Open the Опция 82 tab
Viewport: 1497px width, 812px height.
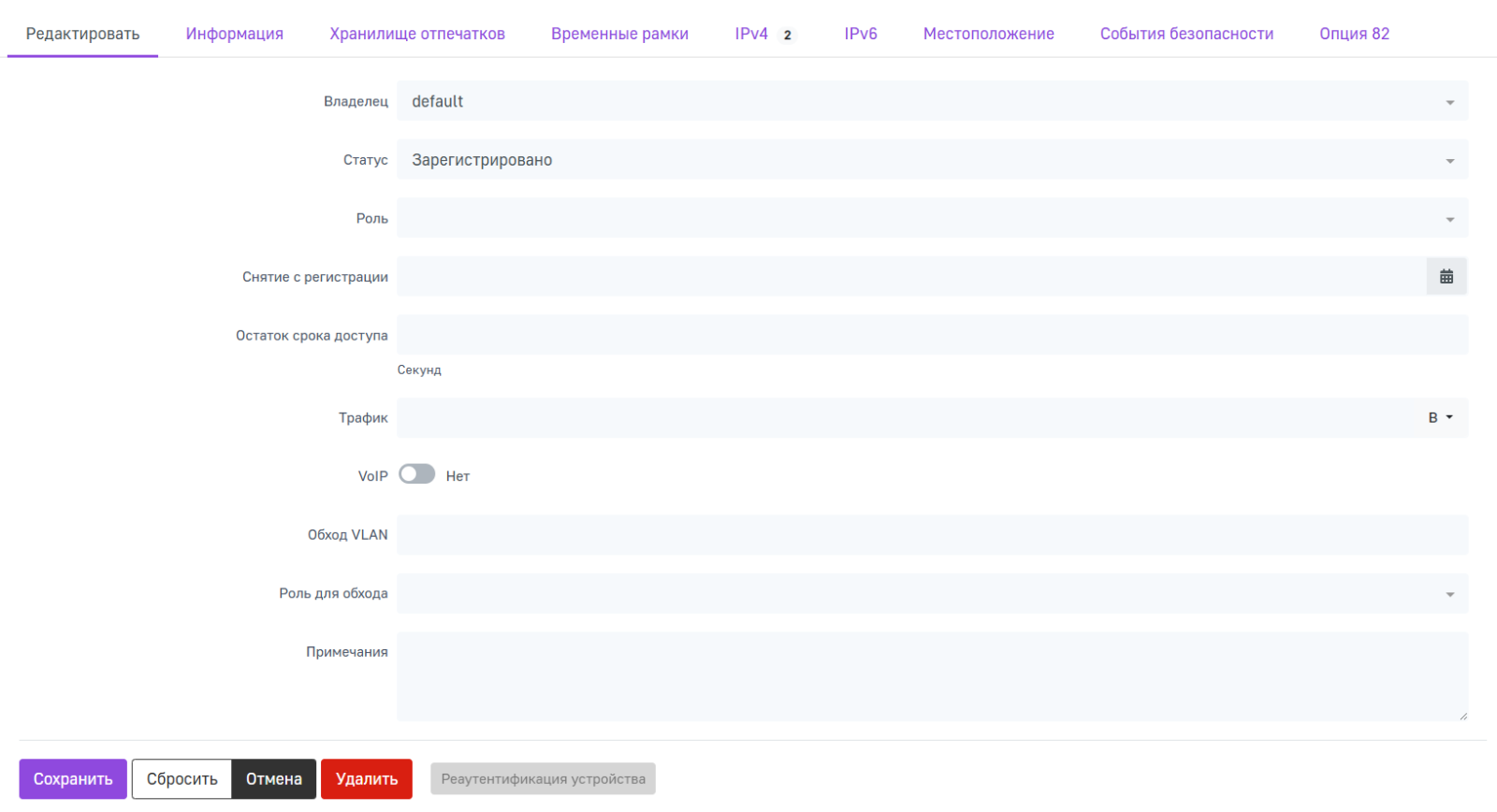pyautogui.click(x=1354, y=34)
